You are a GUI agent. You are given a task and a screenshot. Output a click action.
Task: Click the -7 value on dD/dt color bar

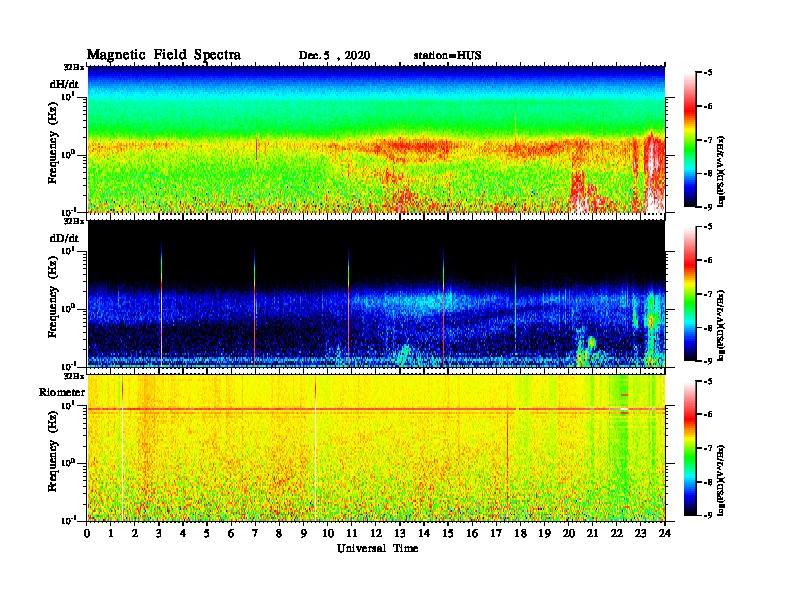pos(709,294)
